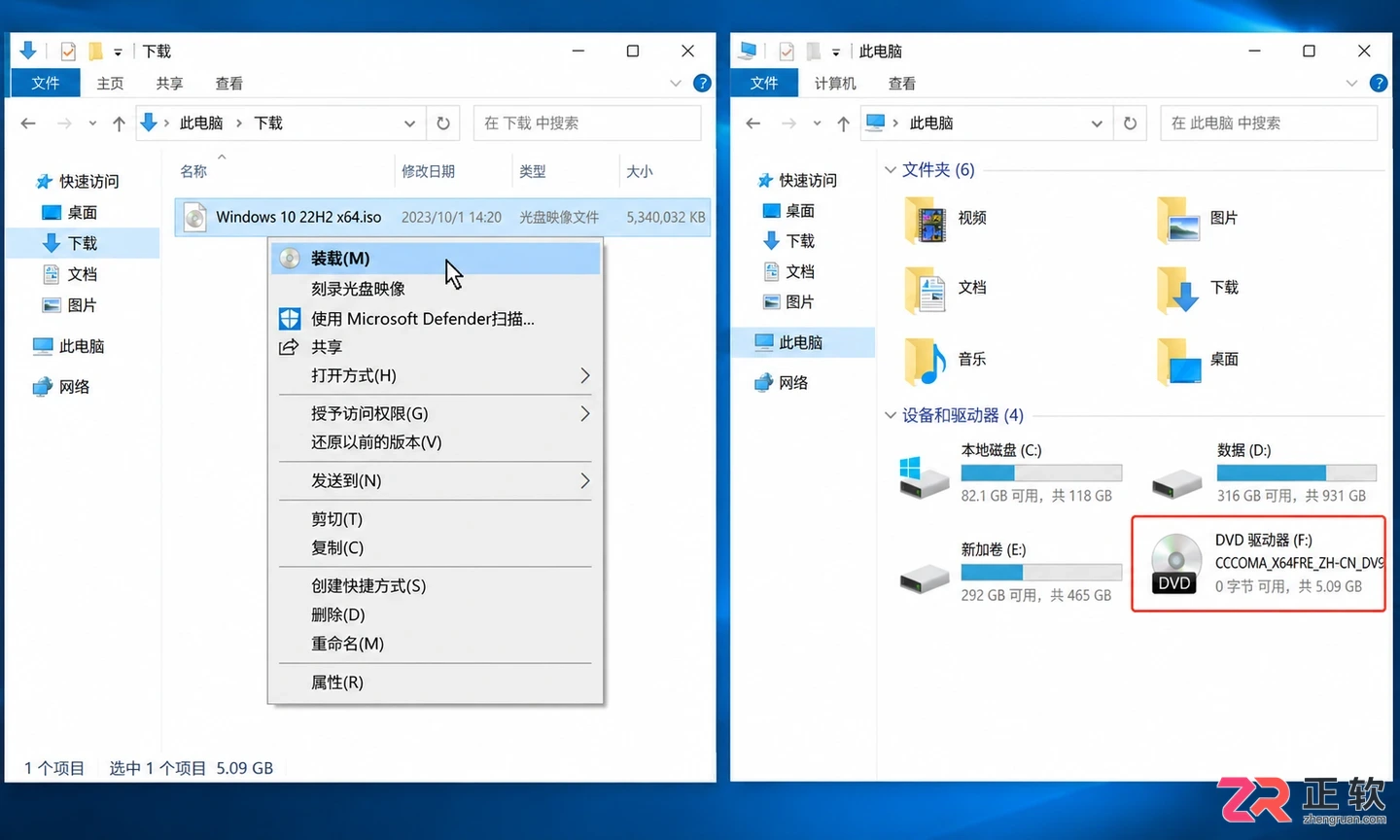Choose 复制(C) in the context menu
This screenshot has width=1400, height=840.
coord(436,548)
